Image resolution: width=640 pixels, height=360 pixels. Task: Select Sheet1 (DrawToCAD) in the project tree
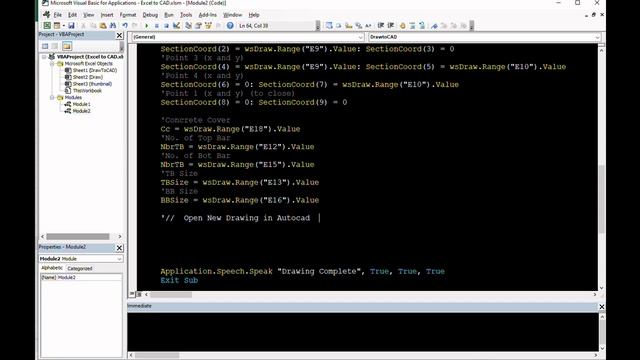(x=95, y=70)
